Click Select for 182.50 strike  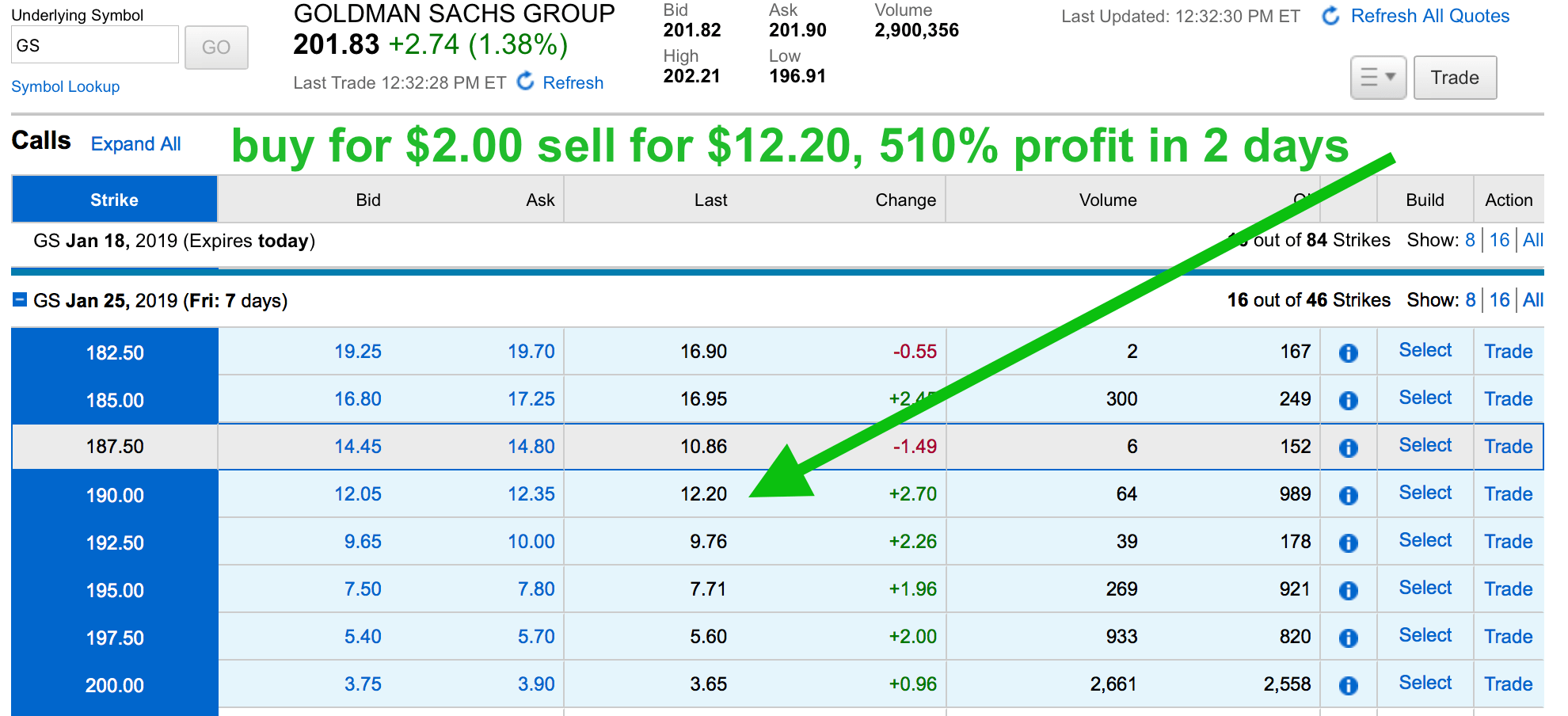coord(1425,350)
